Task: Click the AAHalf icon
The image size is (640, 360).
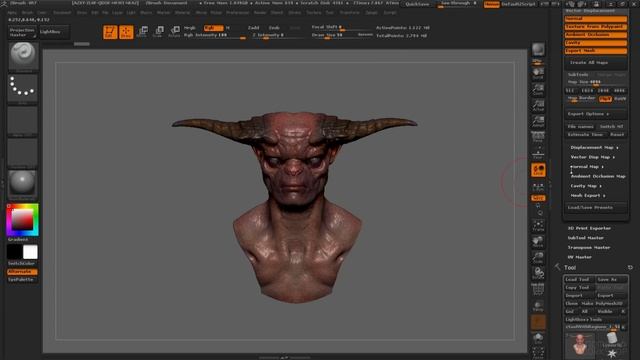Action: 538,121
